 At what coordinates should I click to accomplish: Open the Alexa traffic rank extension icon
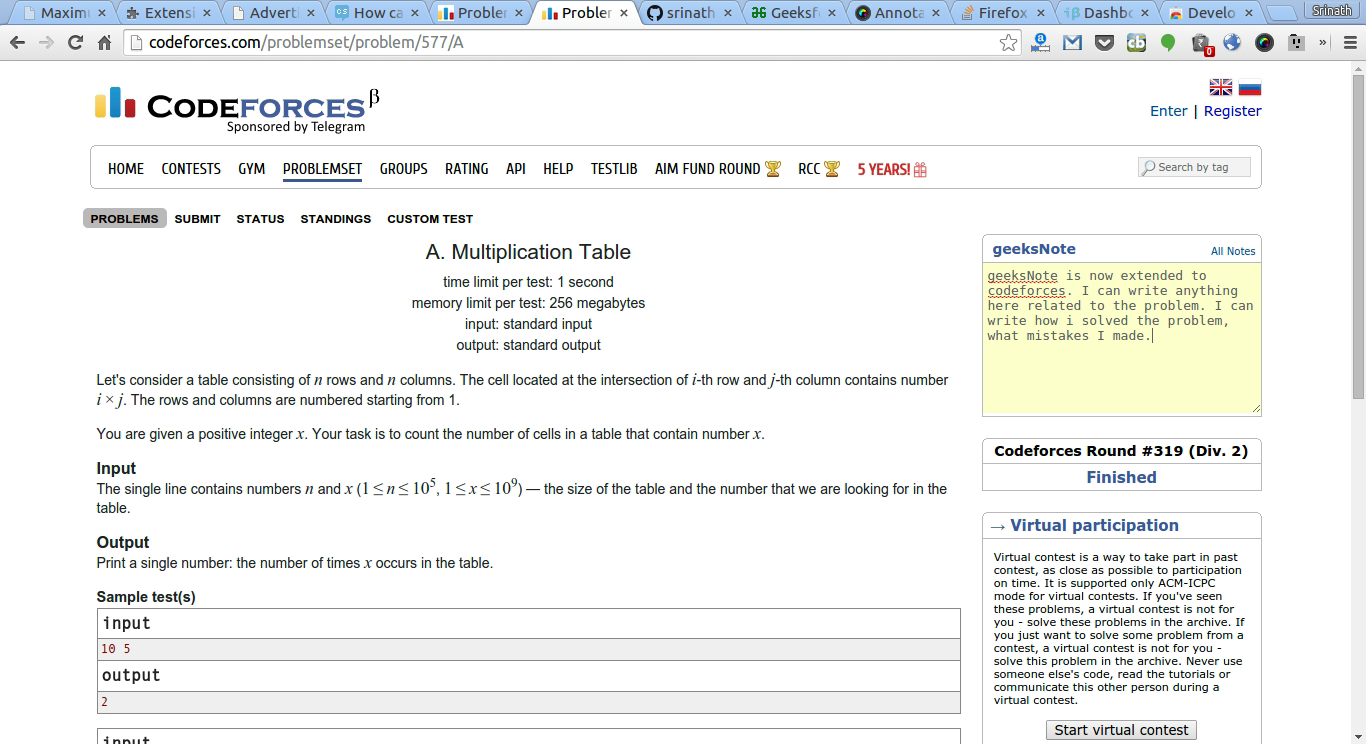tap(1040, 43)
